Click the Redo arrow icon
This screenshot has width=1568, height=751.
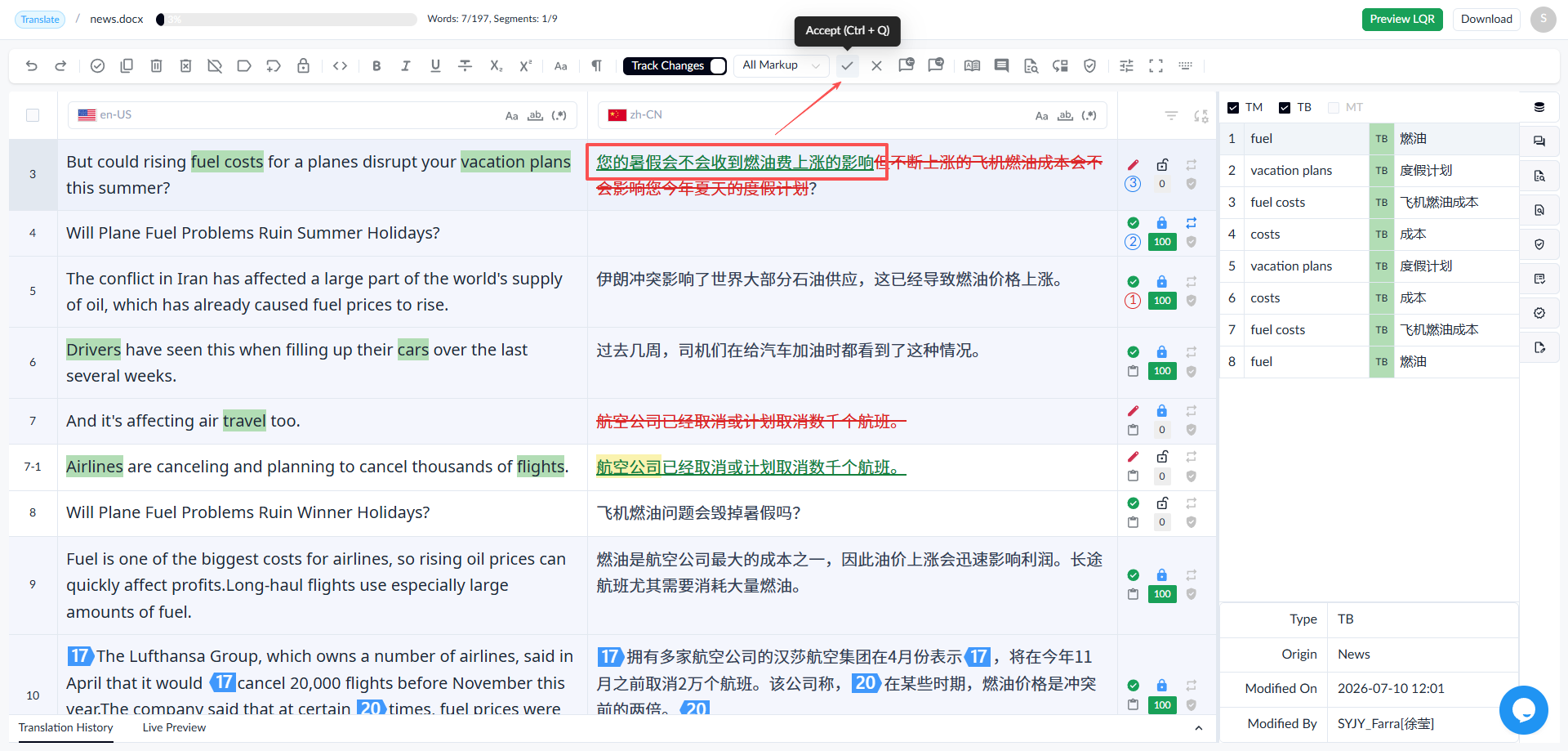(60, 66)
